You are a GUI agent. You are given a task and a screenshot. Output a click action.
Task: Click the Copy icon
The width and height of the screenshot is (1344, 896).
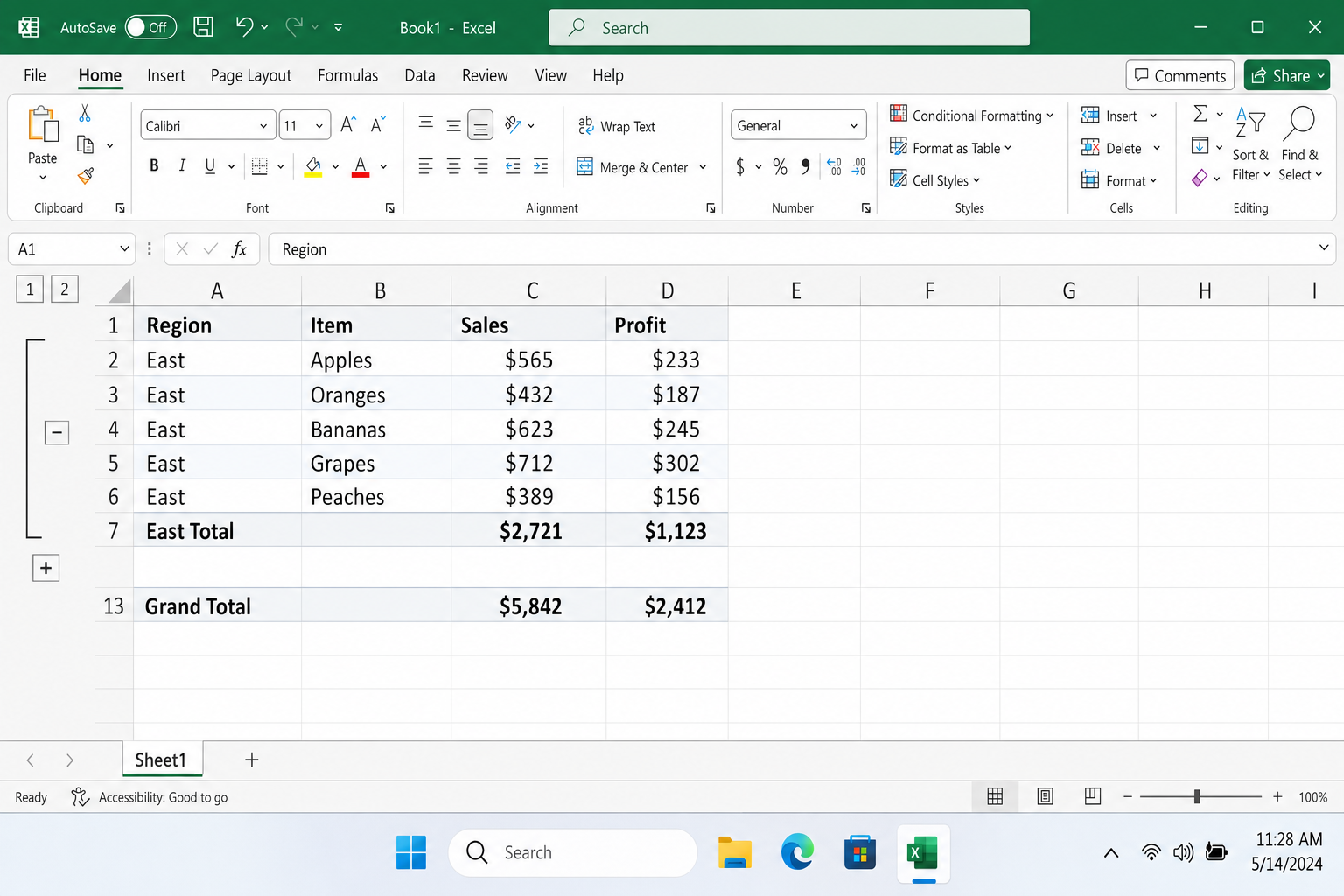coord(85,144)
